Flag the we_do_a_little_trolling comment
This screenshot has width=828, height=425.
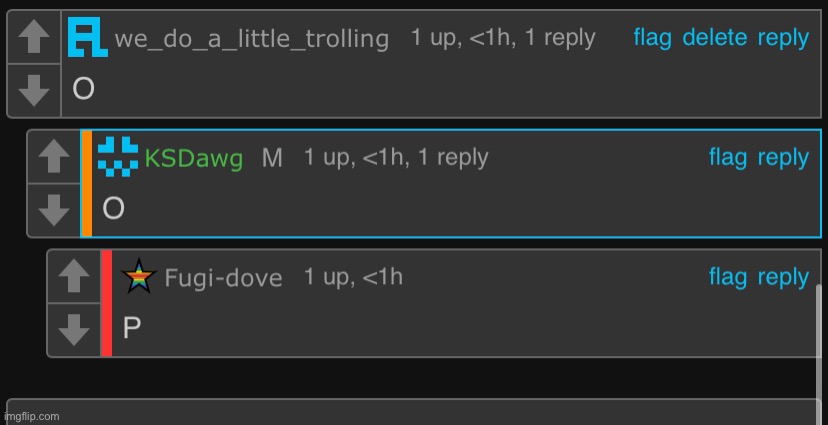[653, 38]
